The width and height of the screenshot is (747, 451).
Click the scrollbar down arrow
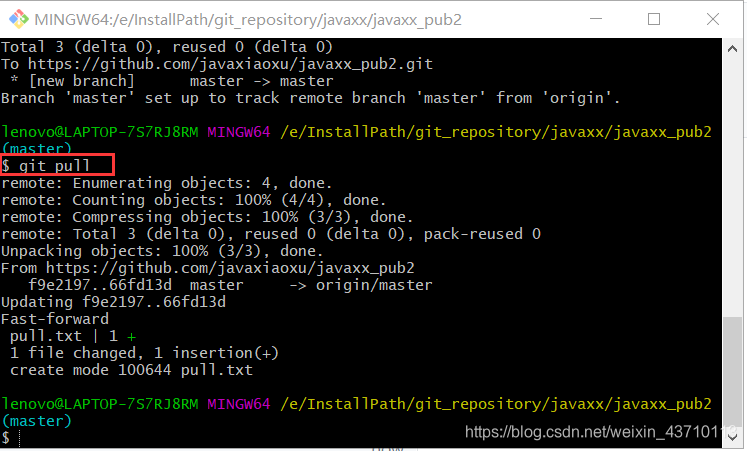[x=732, y=436]
